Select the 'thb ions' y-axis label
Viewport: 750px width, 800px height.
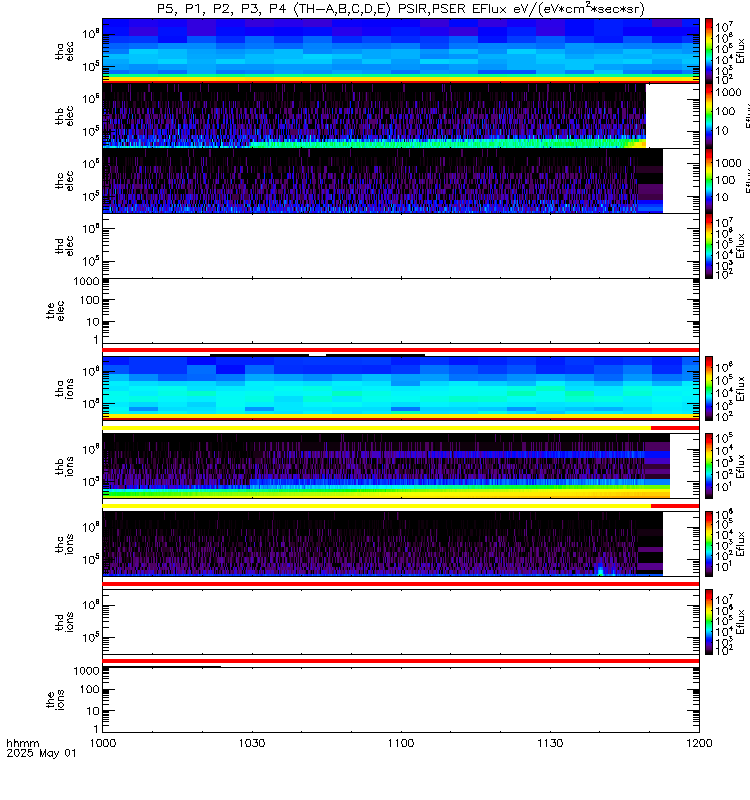tap(65, 466)
